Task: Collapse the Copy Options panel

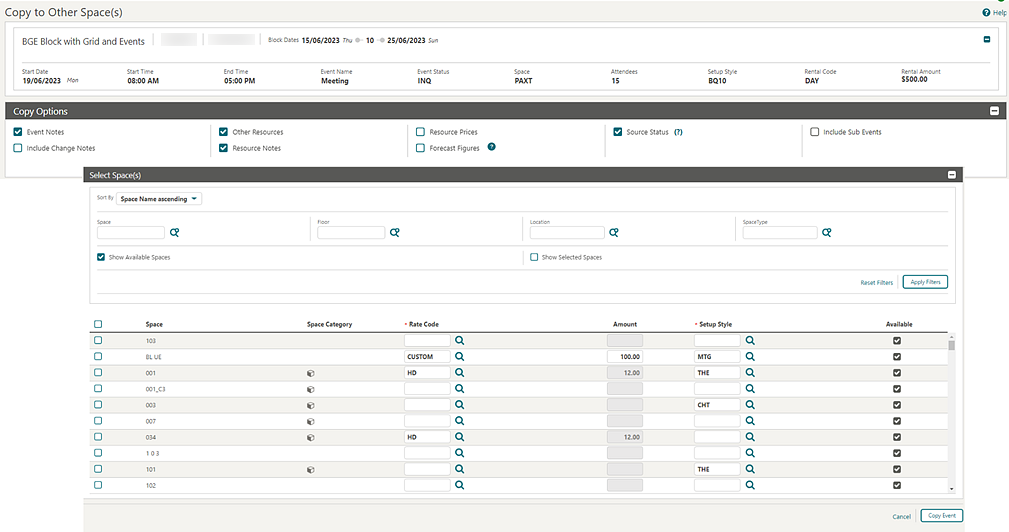Action: [994, 111]
